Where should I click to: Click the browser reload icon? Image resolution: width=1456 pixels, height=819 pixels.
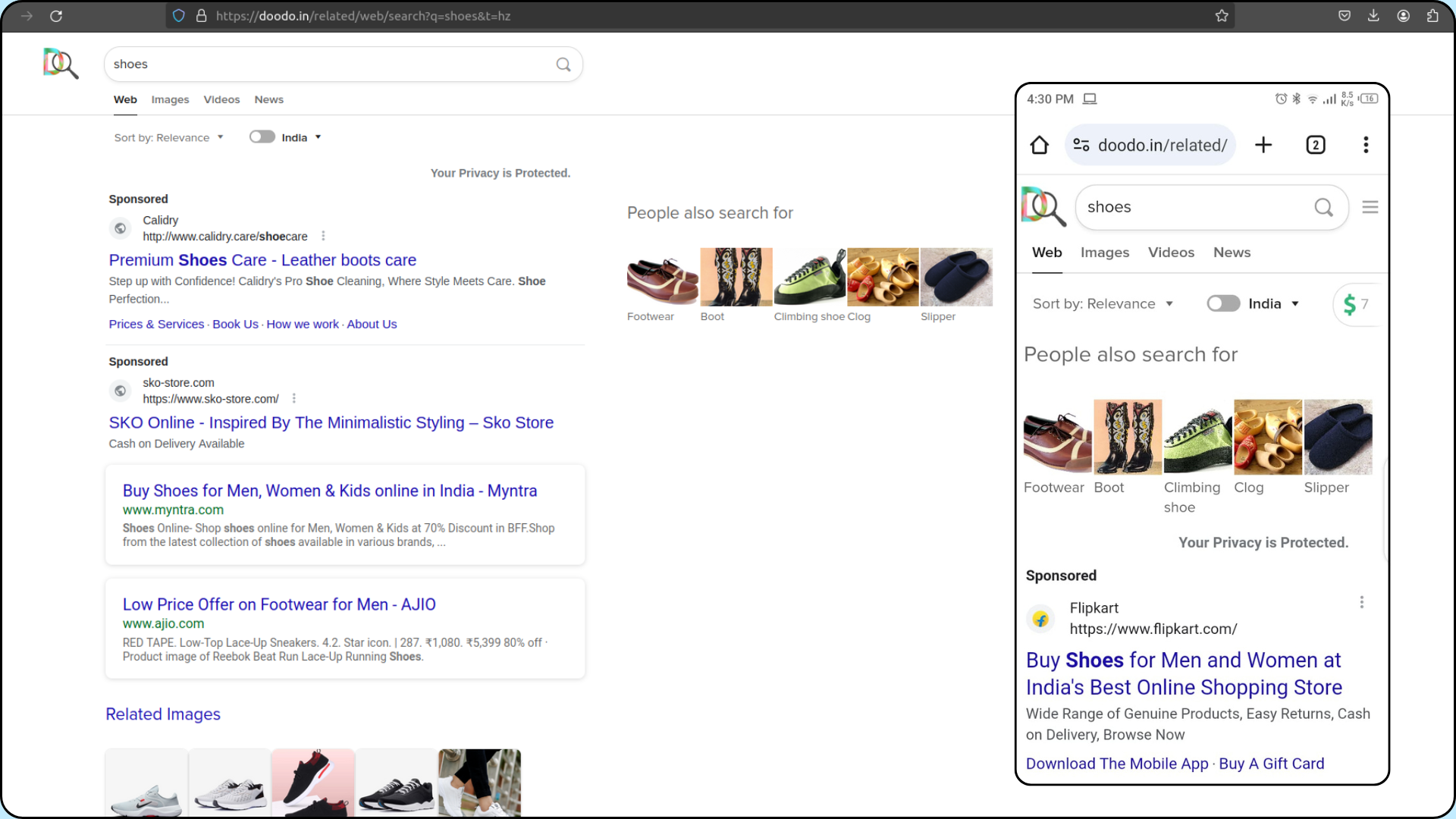(x=56, y=16)
